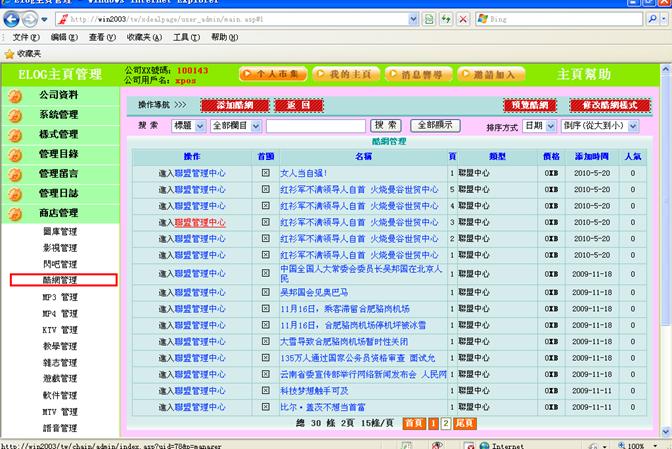Click the 收藏夹 favorites star icon

tap(9, 53)
